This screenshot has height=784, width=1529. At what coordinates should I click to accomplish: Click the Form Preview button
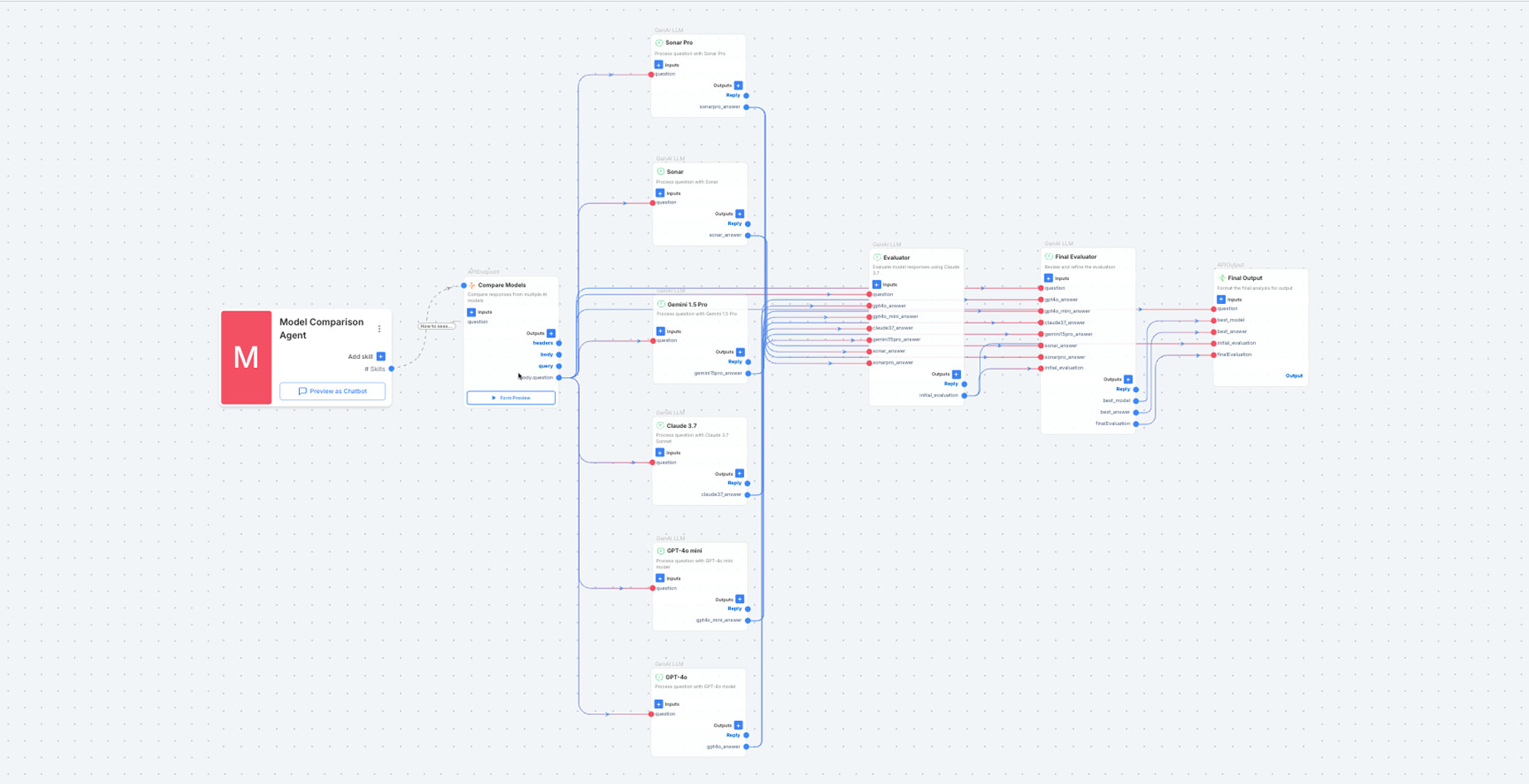pyautogui.click(x=511, y=398)
